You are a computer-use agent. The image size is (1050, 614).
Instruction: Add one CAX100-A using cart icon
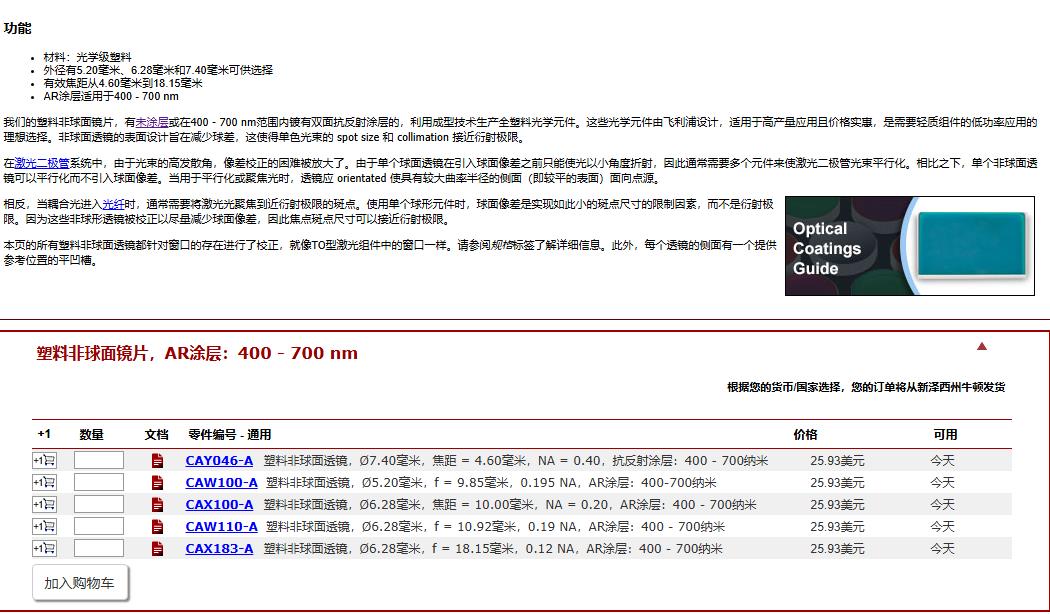(x=44, y=504)
